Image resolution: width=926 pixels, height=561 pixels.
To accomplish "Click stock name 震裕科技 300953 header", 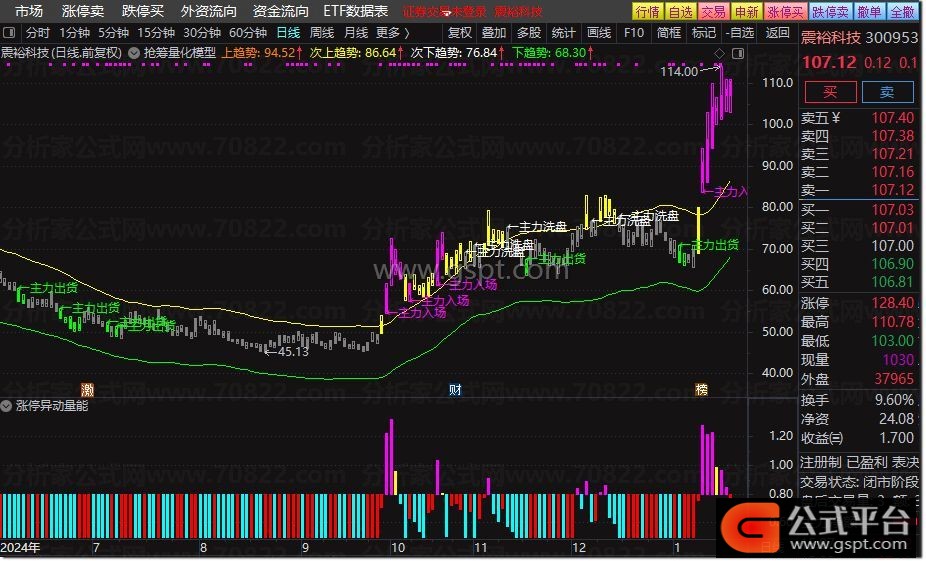I will pos(860,38).
